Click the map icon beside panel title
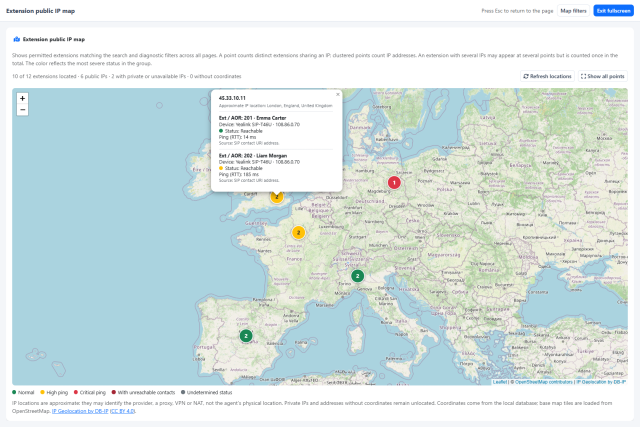The width and height of the screenshot is (640, 427). tap(17, 40)
